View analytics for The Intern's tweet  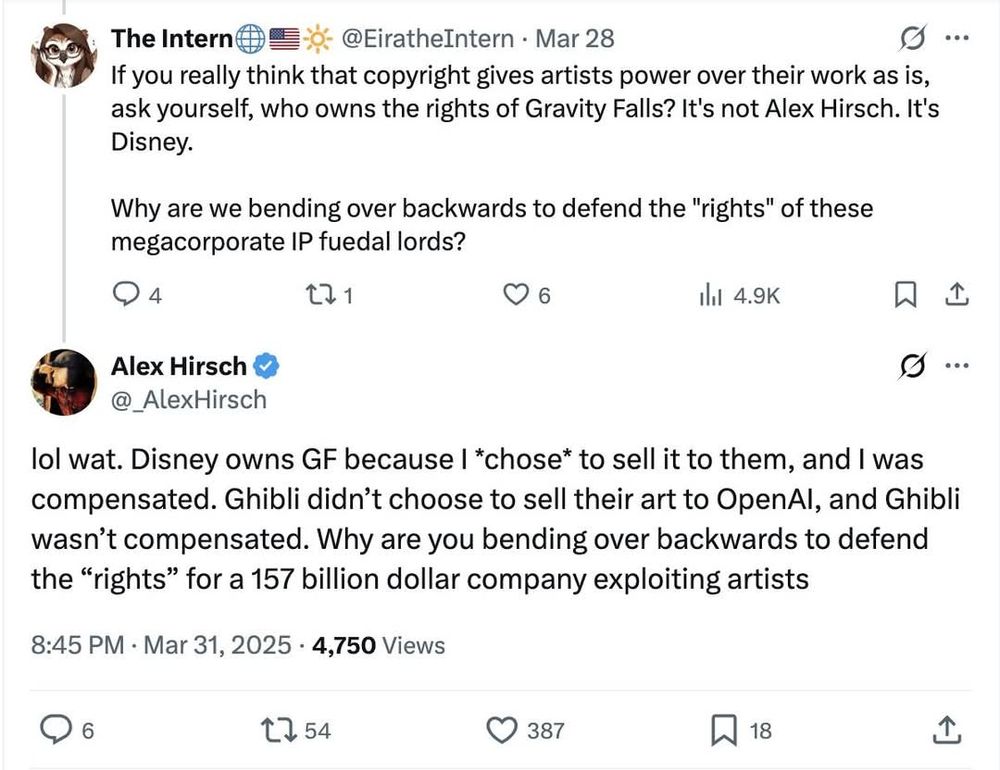click(710, 295)
